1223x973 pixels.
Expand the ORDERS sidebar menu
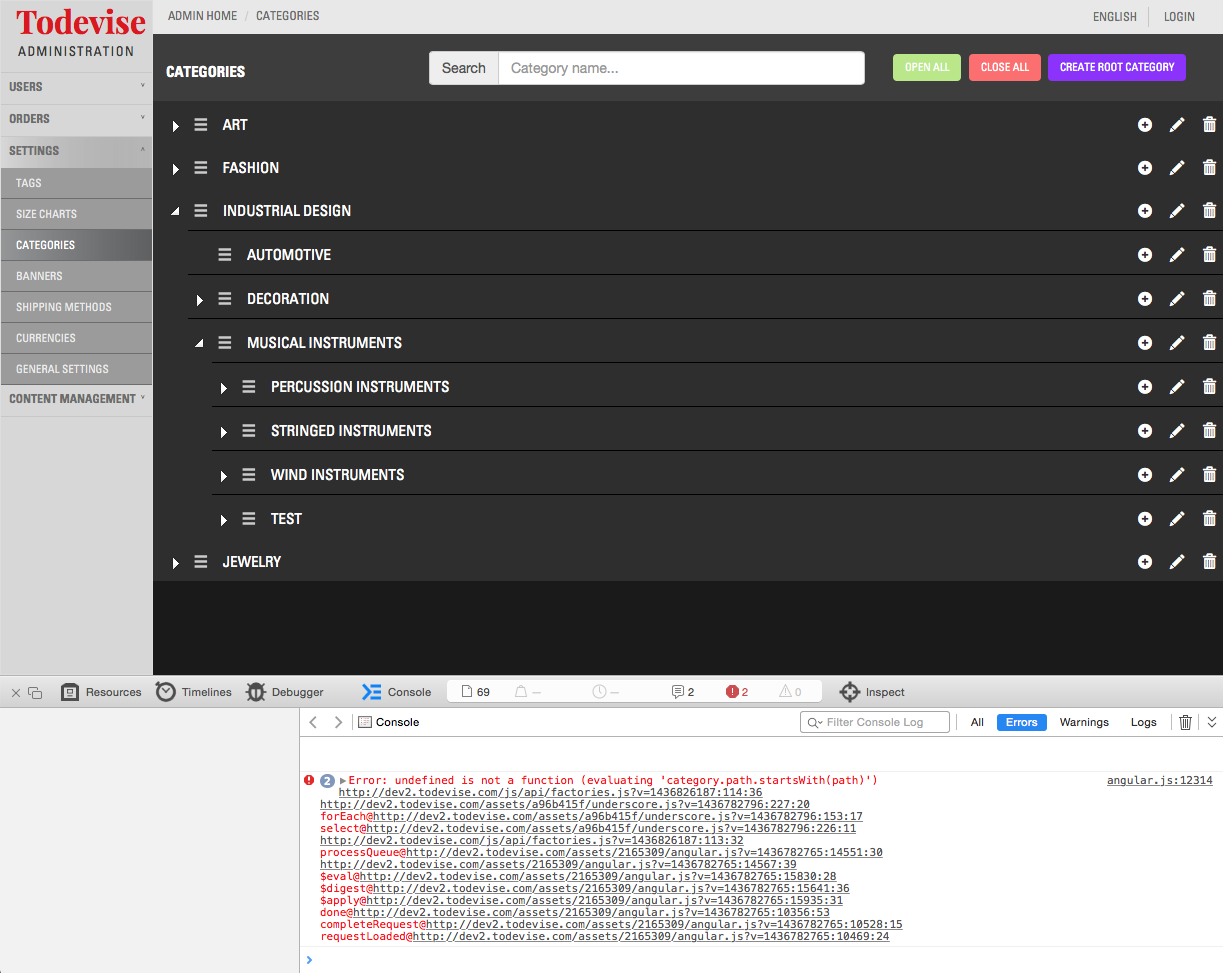point(76,119)
